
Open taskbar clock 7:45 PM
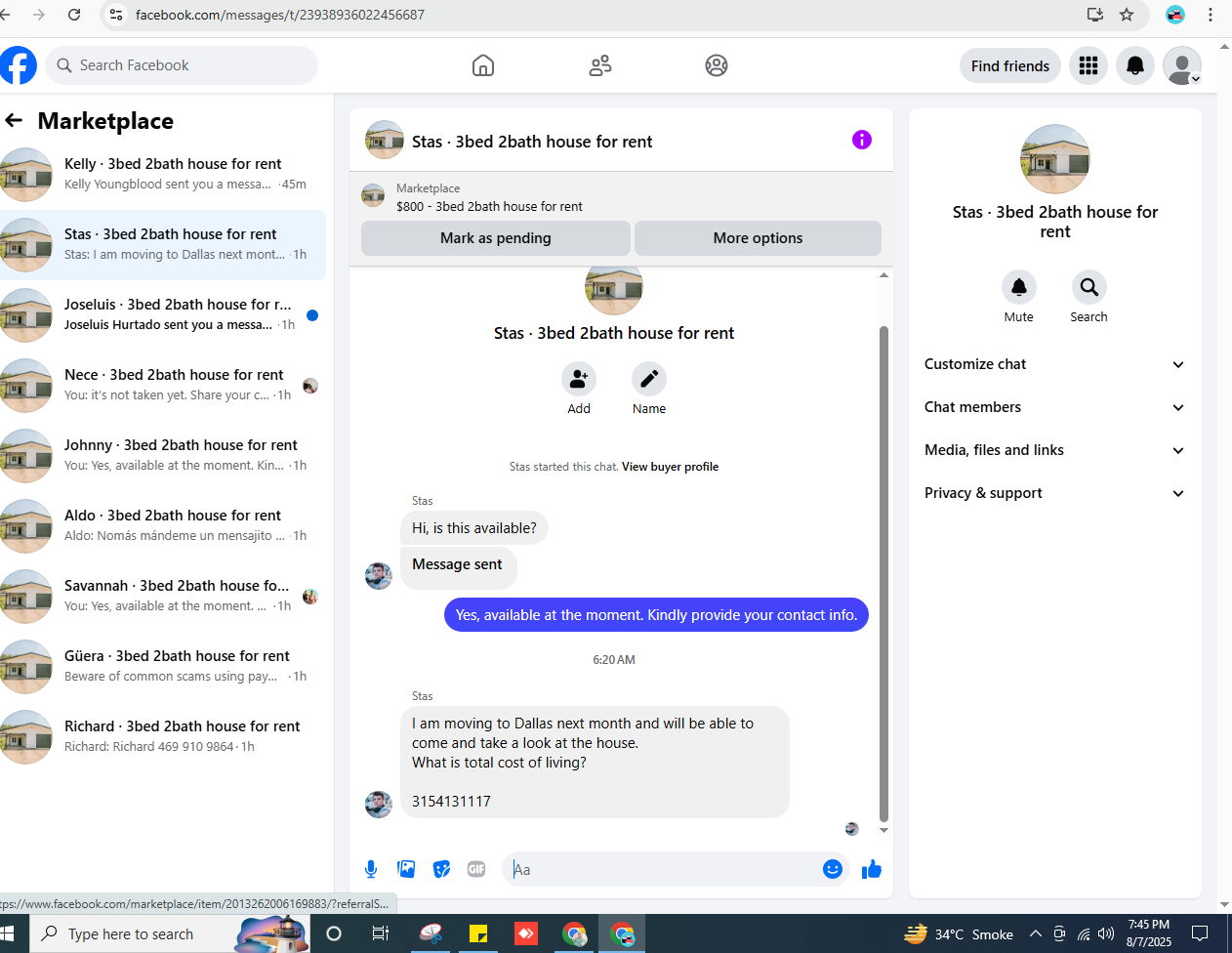tap(1149, 933)
